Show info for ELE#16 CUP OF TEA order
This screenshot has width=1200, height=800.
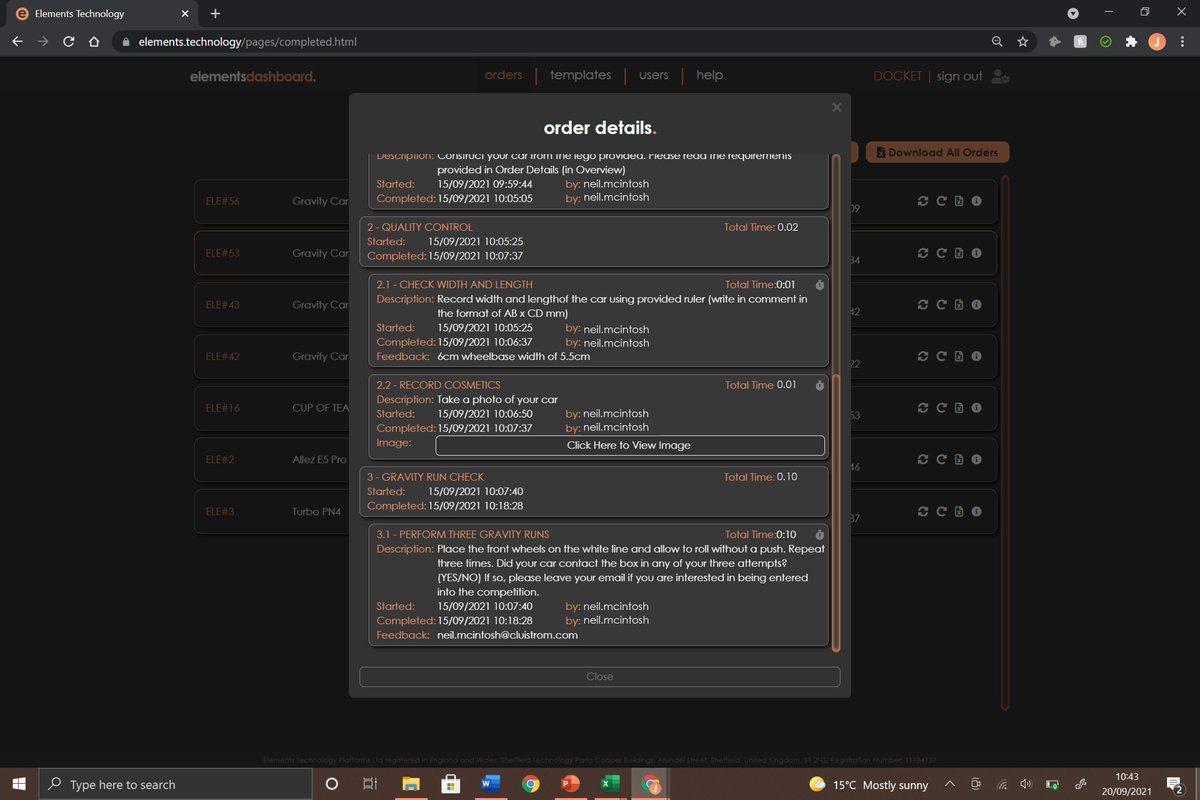tap(976, 408)
